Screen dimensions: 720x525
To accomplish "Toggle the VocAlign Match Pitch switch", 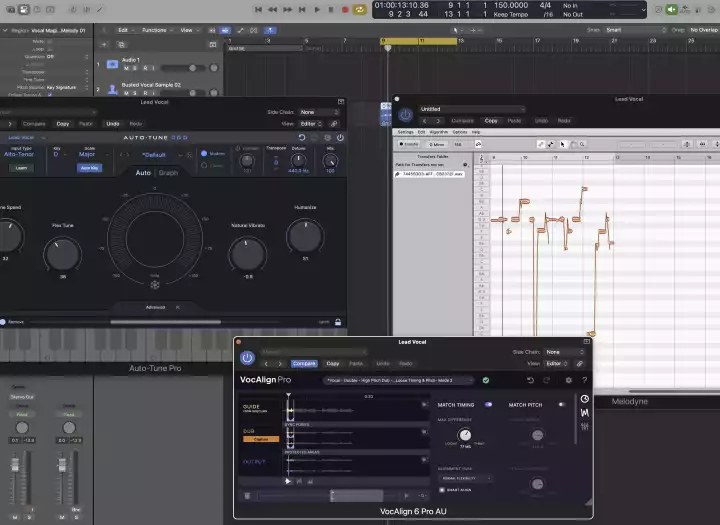I will [x=562, y=405].
